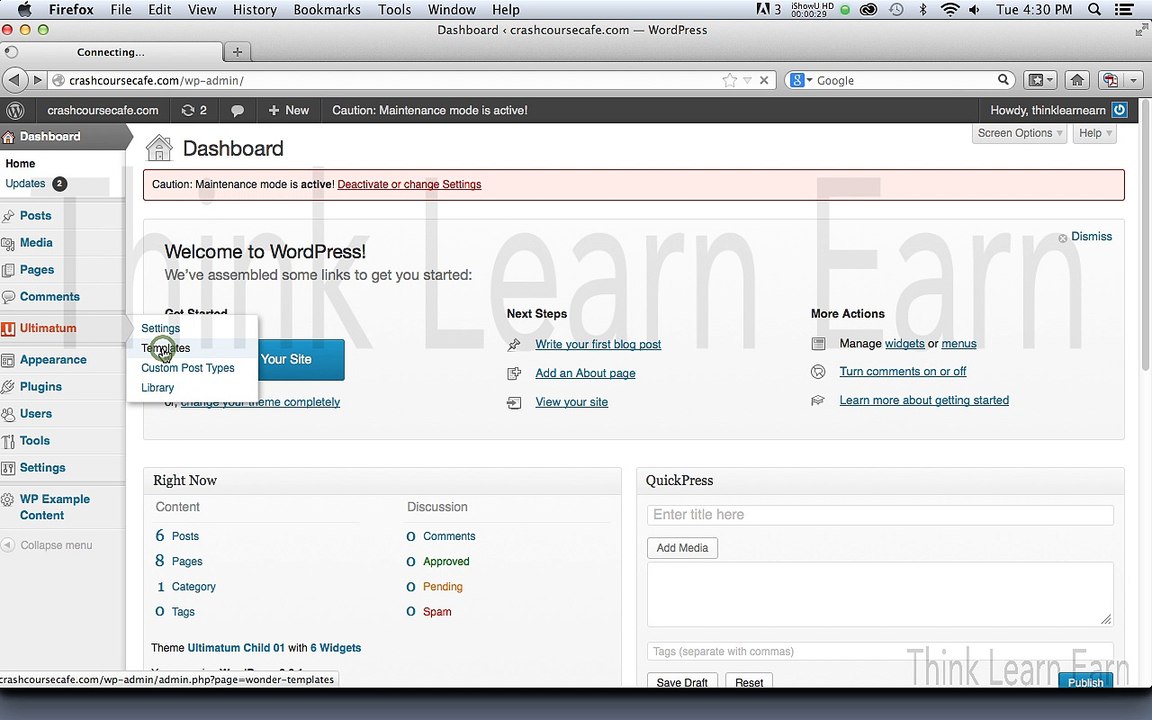Click the Firefox forward arrow button

38,80
